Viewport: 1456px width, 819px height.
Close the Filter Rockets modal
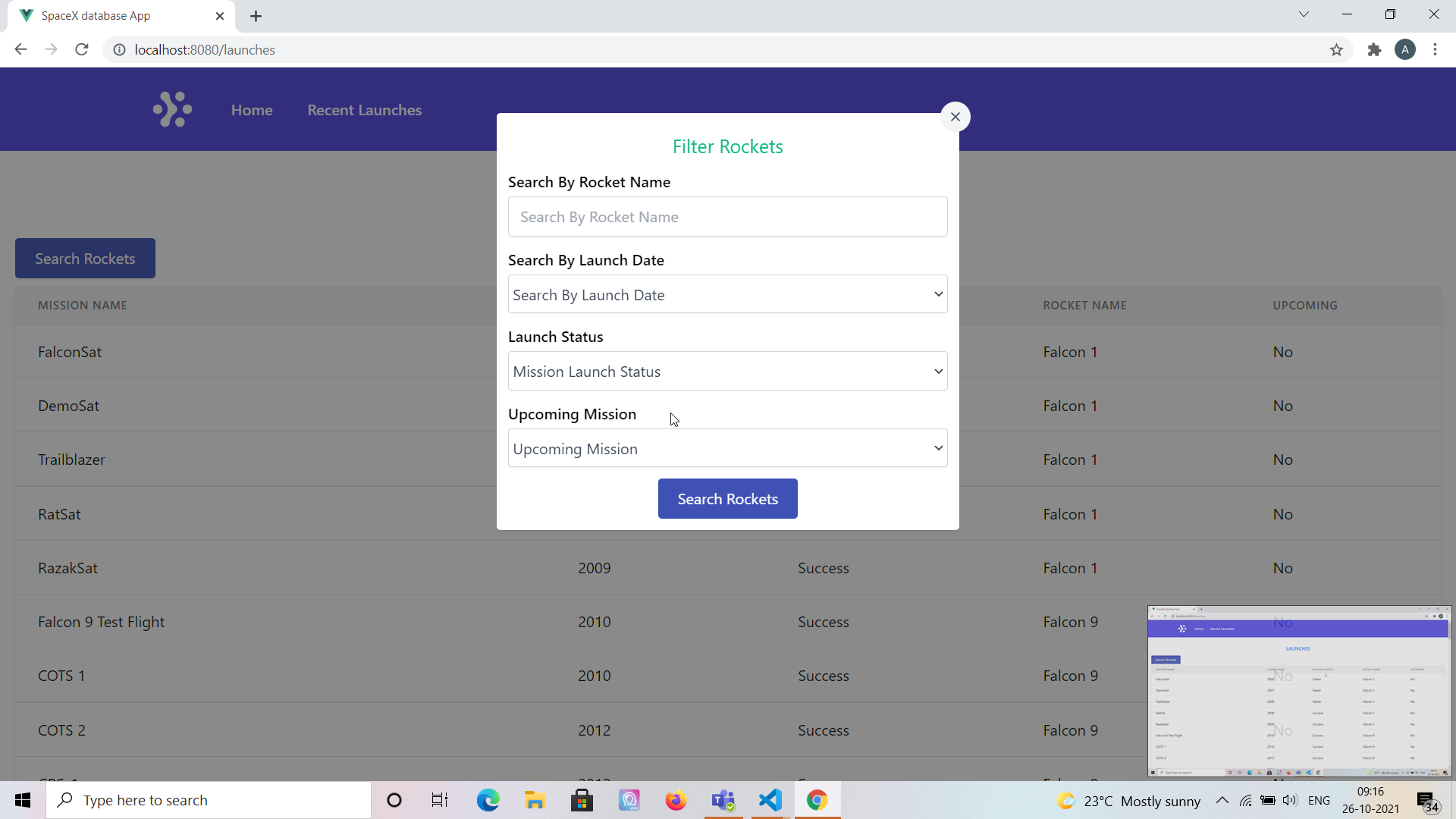pyautogui.click(x=955, y=117)
